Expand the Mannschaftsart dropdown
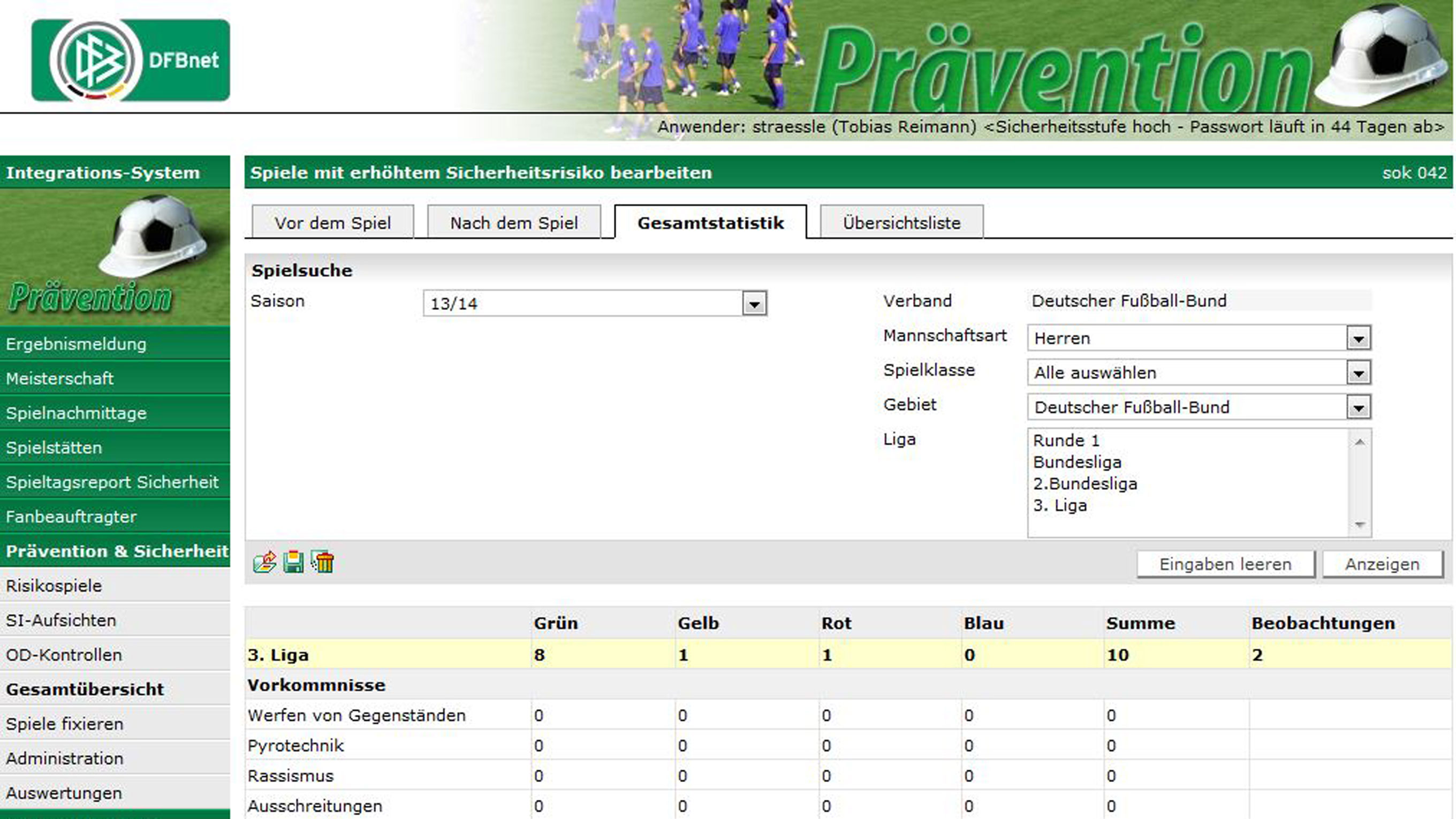 [x=1358, y=338]
